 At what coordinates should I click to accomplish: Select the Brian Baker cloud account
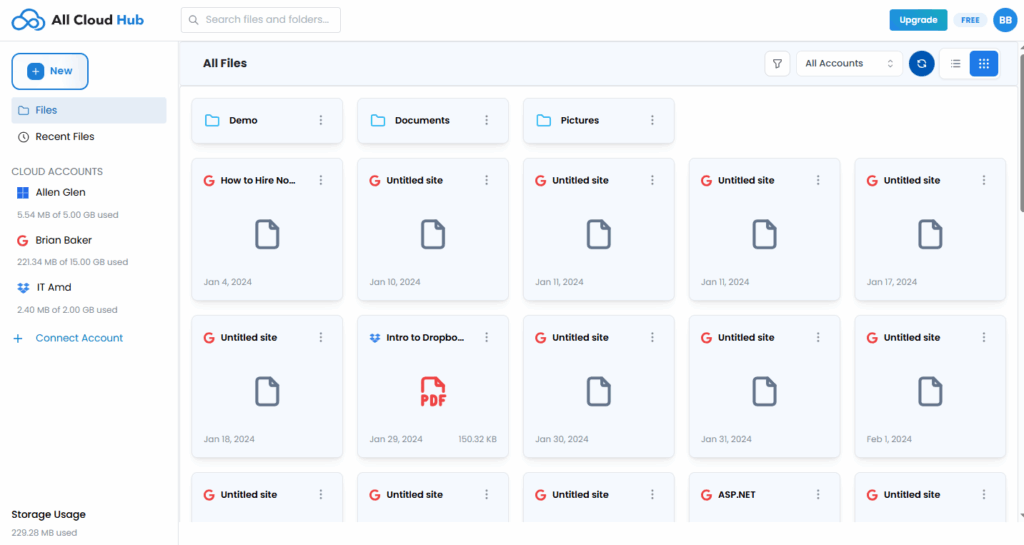coord(63,240)
